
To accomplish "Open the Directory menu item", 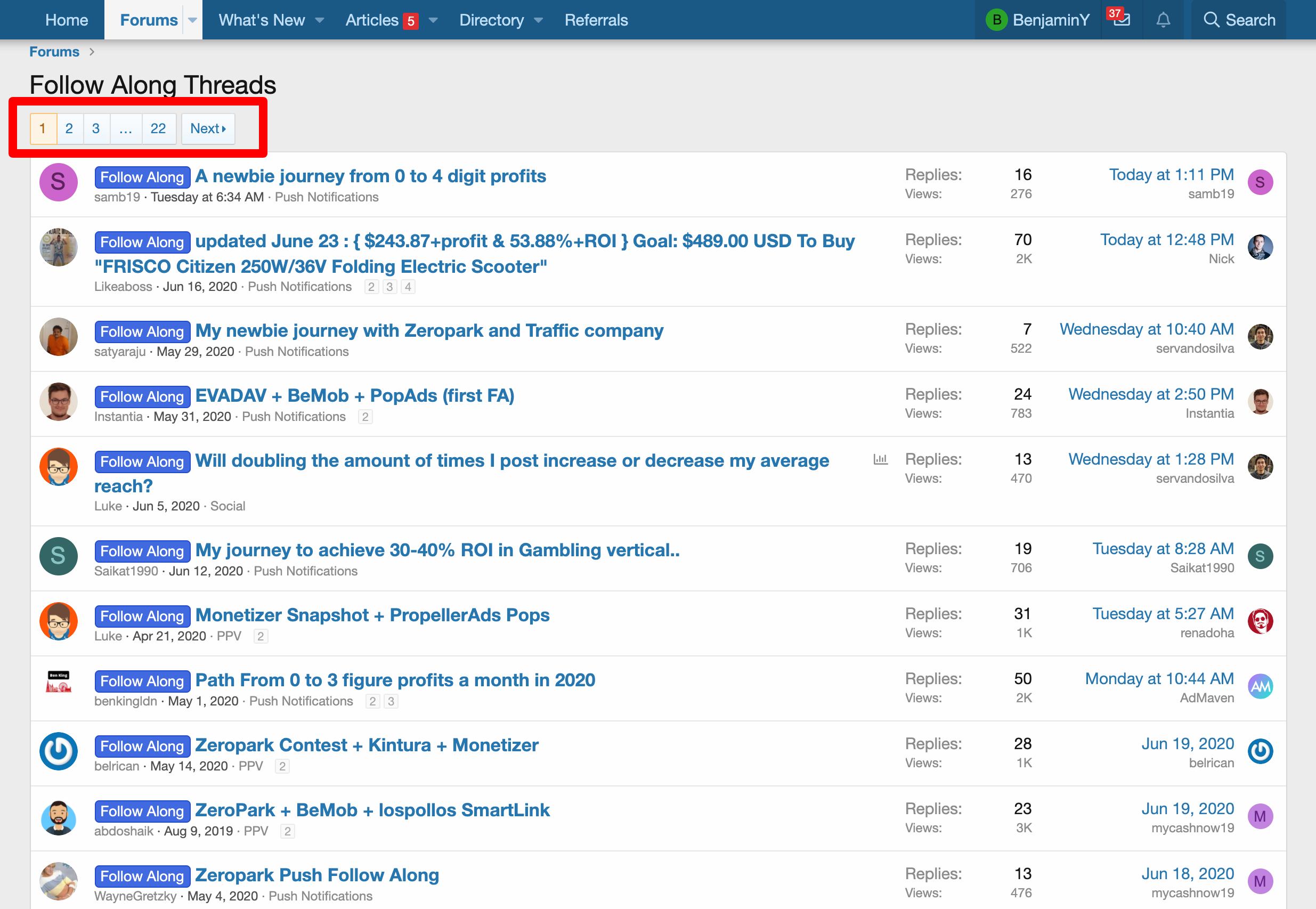I will [x=491, y=20].
